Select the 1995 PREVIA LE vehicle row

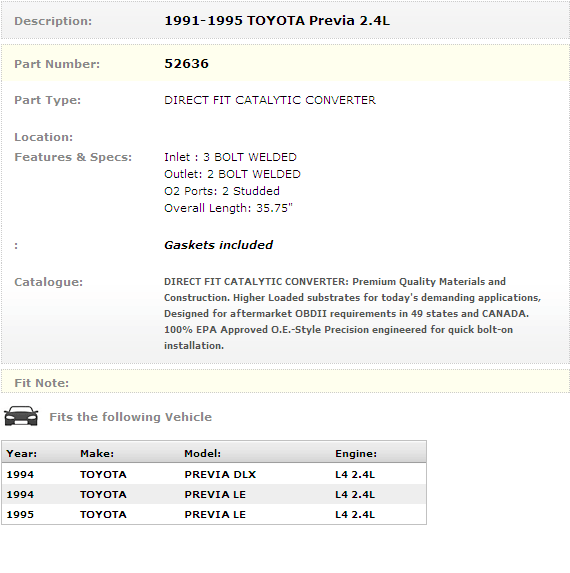214,514
